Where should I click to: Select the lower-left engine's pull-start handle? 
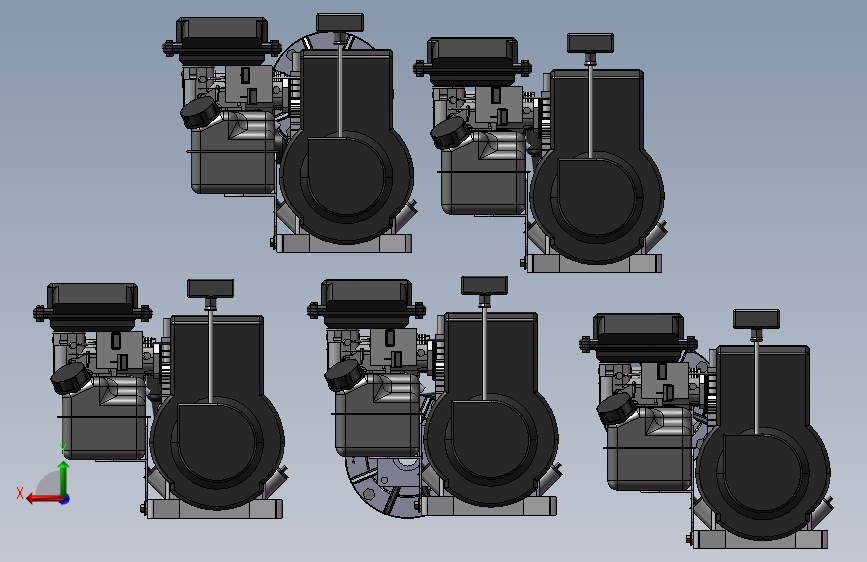pyautogui.click(x=210, y=288)
